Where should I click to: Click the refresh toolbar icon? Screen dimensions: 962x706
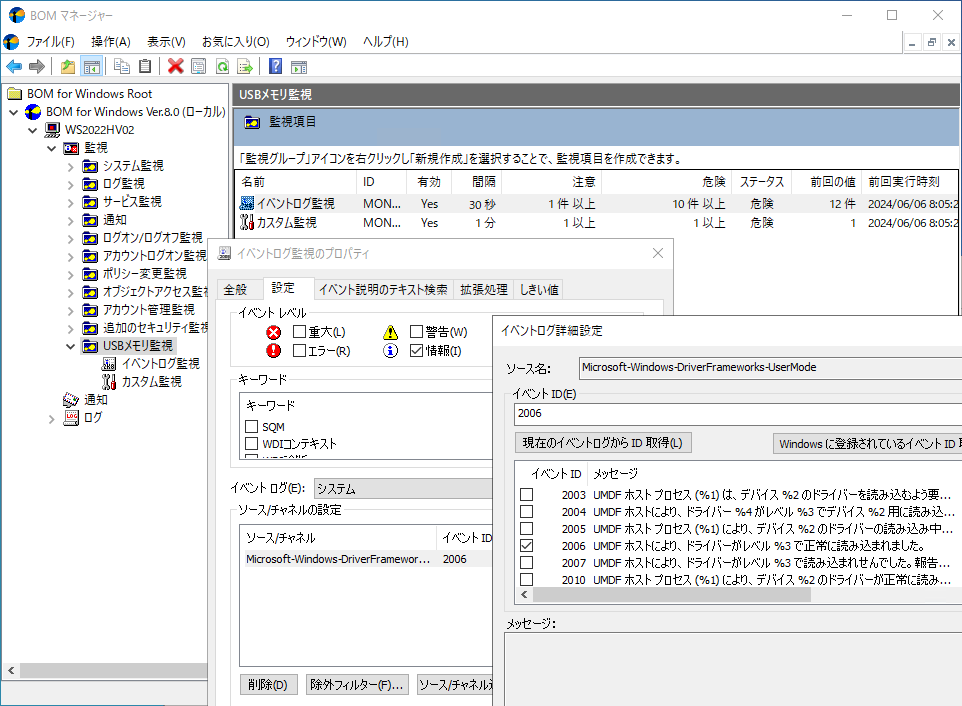pos(222,67)
